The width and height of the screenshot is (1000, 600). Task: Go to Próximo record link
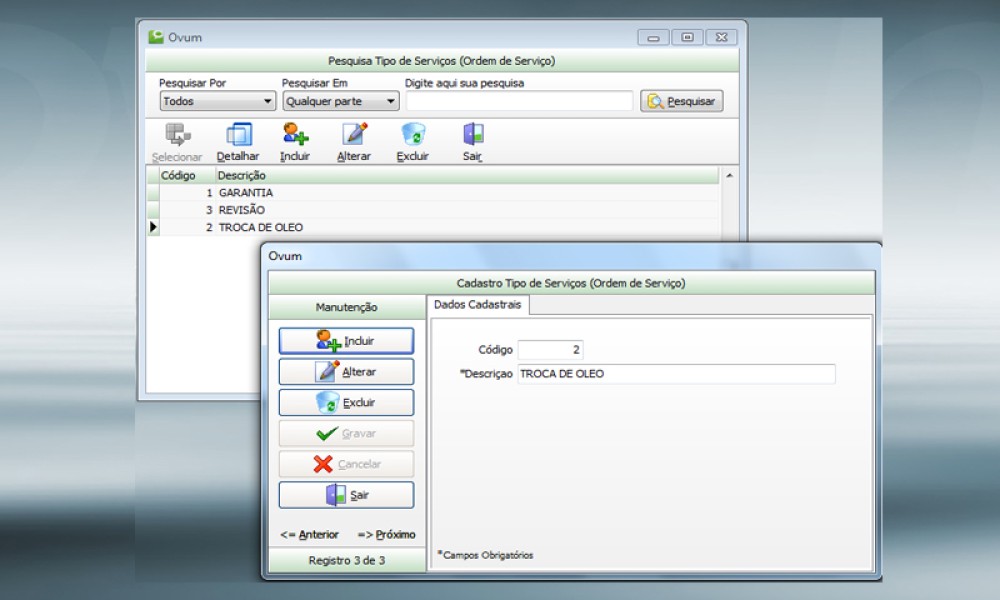pyautogui.click(x=386, y=535)
